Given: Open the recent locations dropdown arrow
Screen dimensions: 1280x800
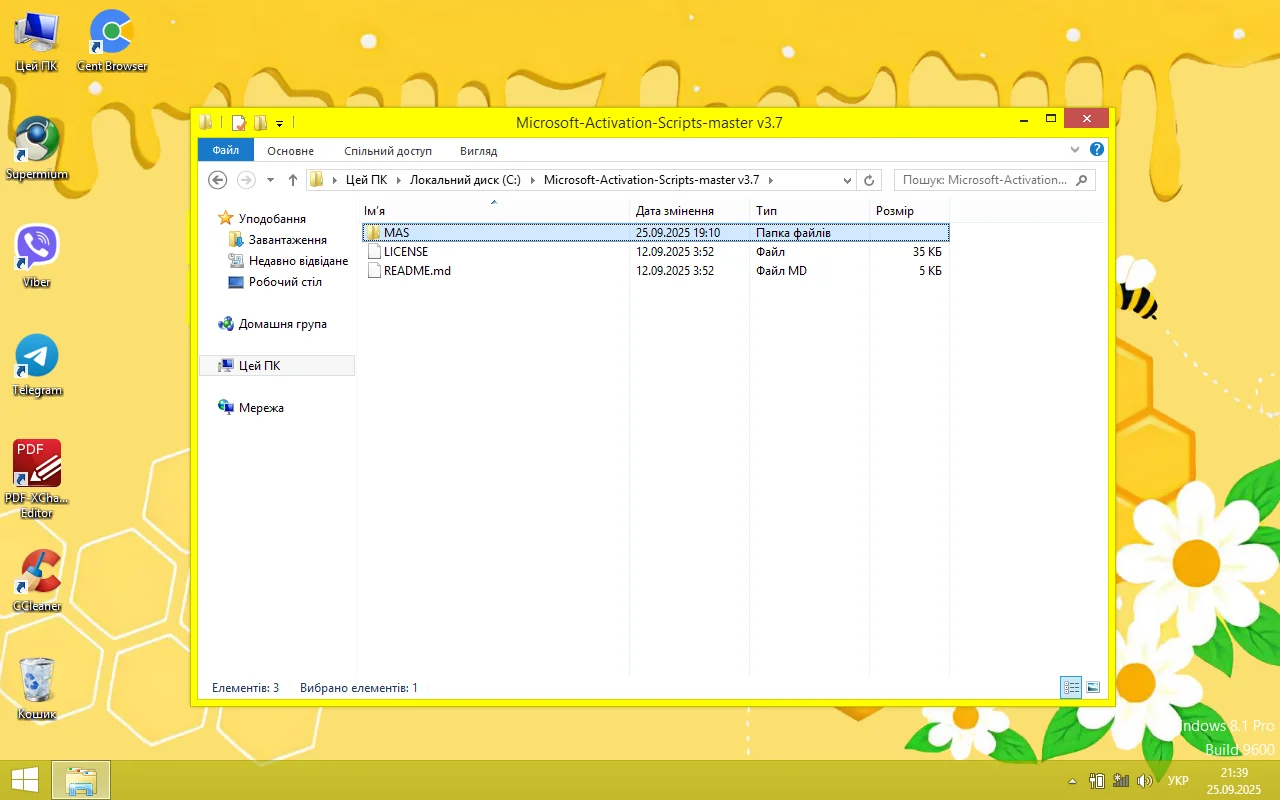Looking at the screenshot, I should pos(270,180).
